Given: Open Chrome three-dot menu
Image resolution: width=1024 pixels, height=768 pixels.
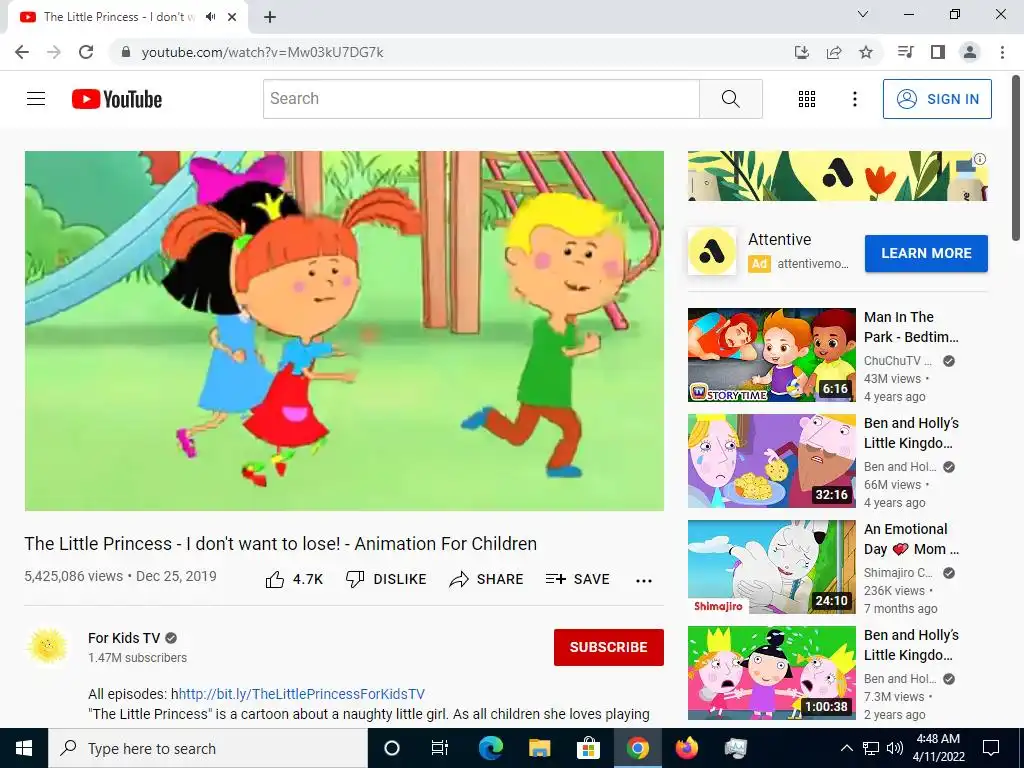Looking at the screenshot, I should [1002, 52].
